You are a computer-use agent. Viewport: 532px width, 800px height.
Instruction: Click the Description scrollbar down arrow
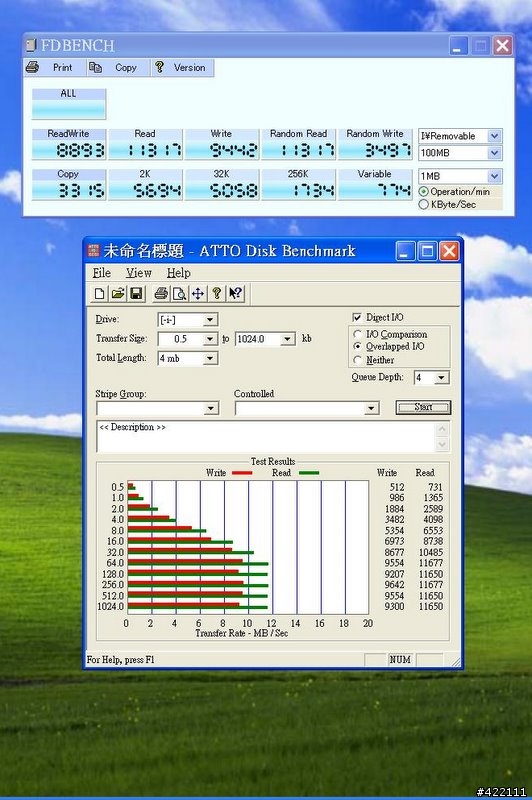click(442, 444)
